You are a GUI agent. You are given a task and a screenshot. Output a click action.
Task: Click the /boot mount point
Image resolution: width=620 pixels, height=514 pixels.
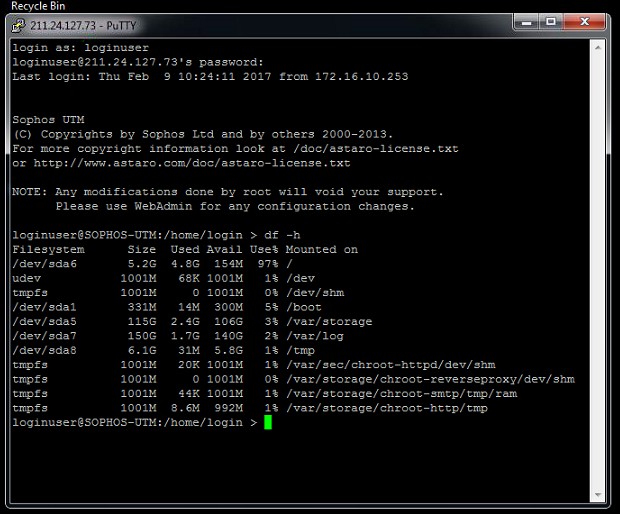click(x=304, y=307)
